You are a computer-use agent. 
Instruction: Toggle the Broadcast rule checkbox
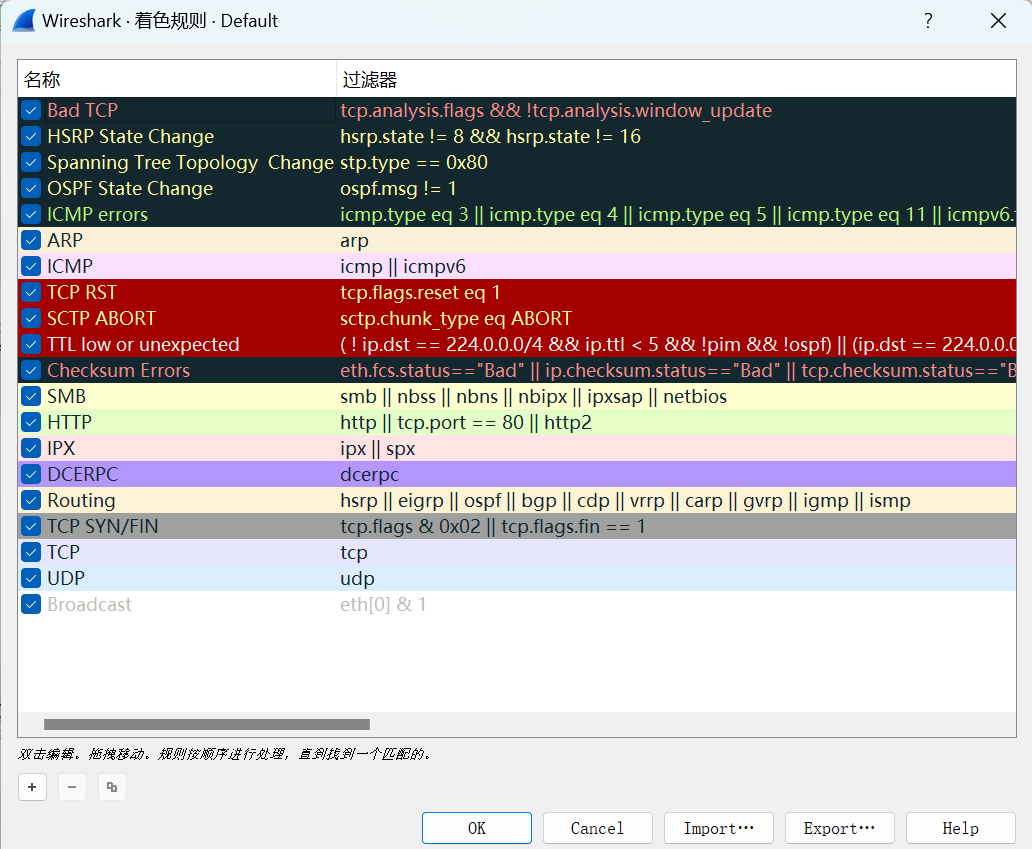[x=31, y=604]
